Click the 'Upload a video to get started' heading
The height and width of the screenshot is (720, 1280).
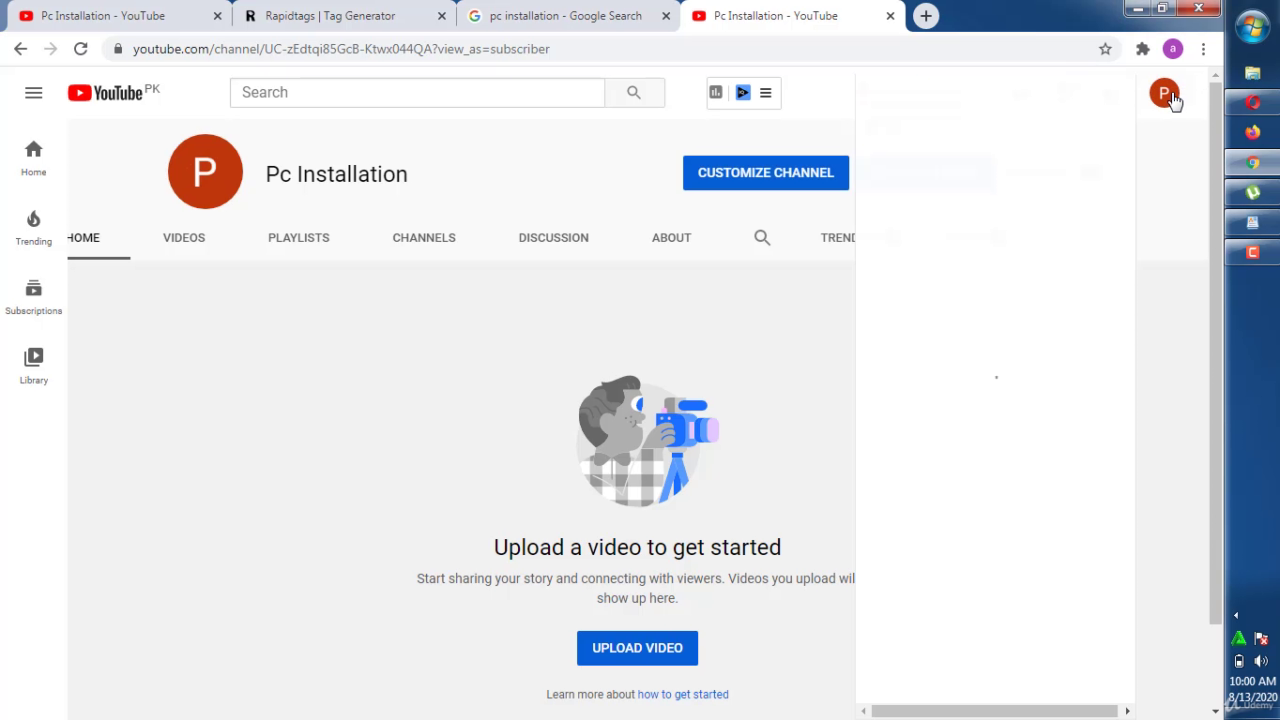pos(637,547)
